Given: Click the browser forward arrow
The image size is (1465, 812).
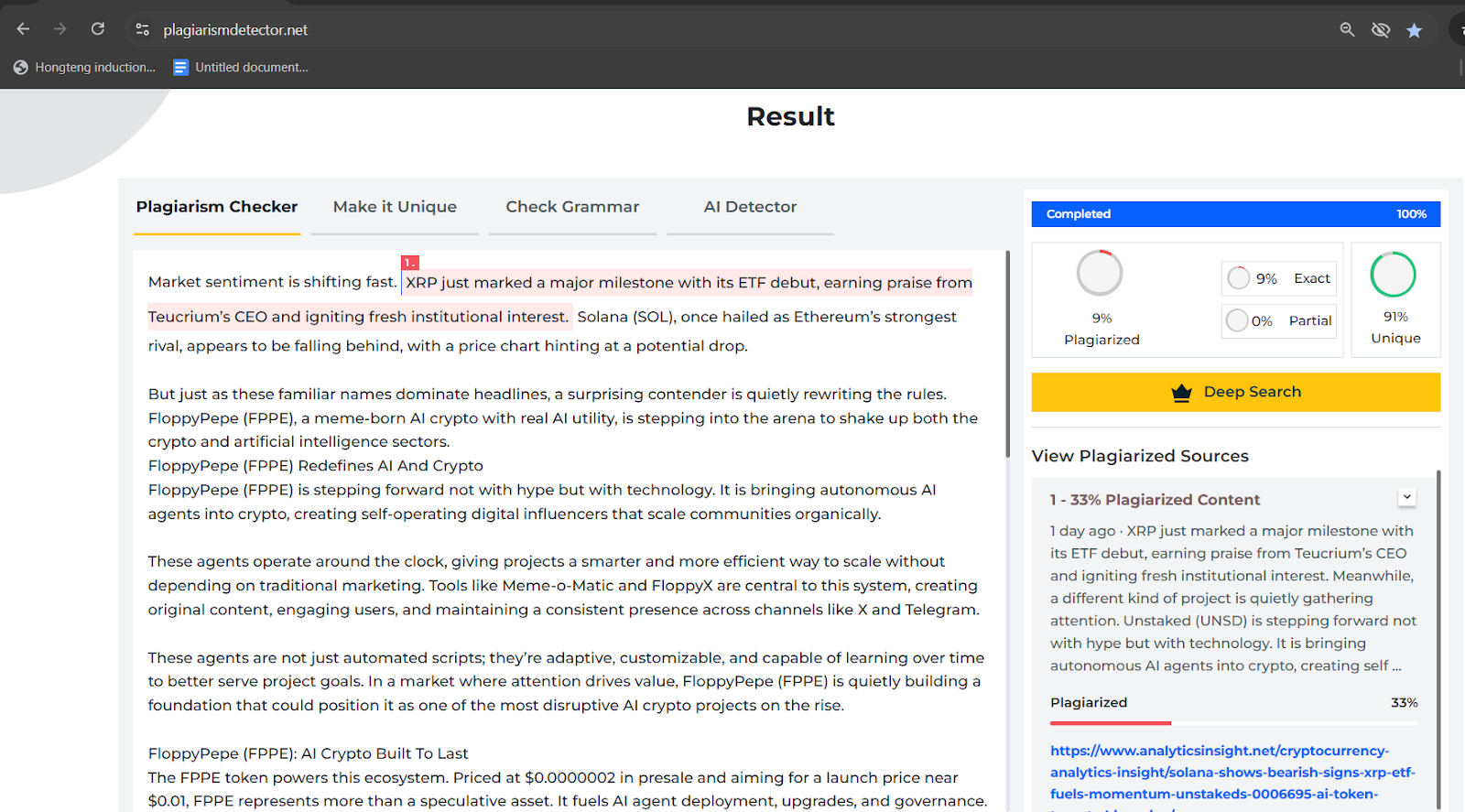Looking at the screenshot, I should click(x=60, y=29).
